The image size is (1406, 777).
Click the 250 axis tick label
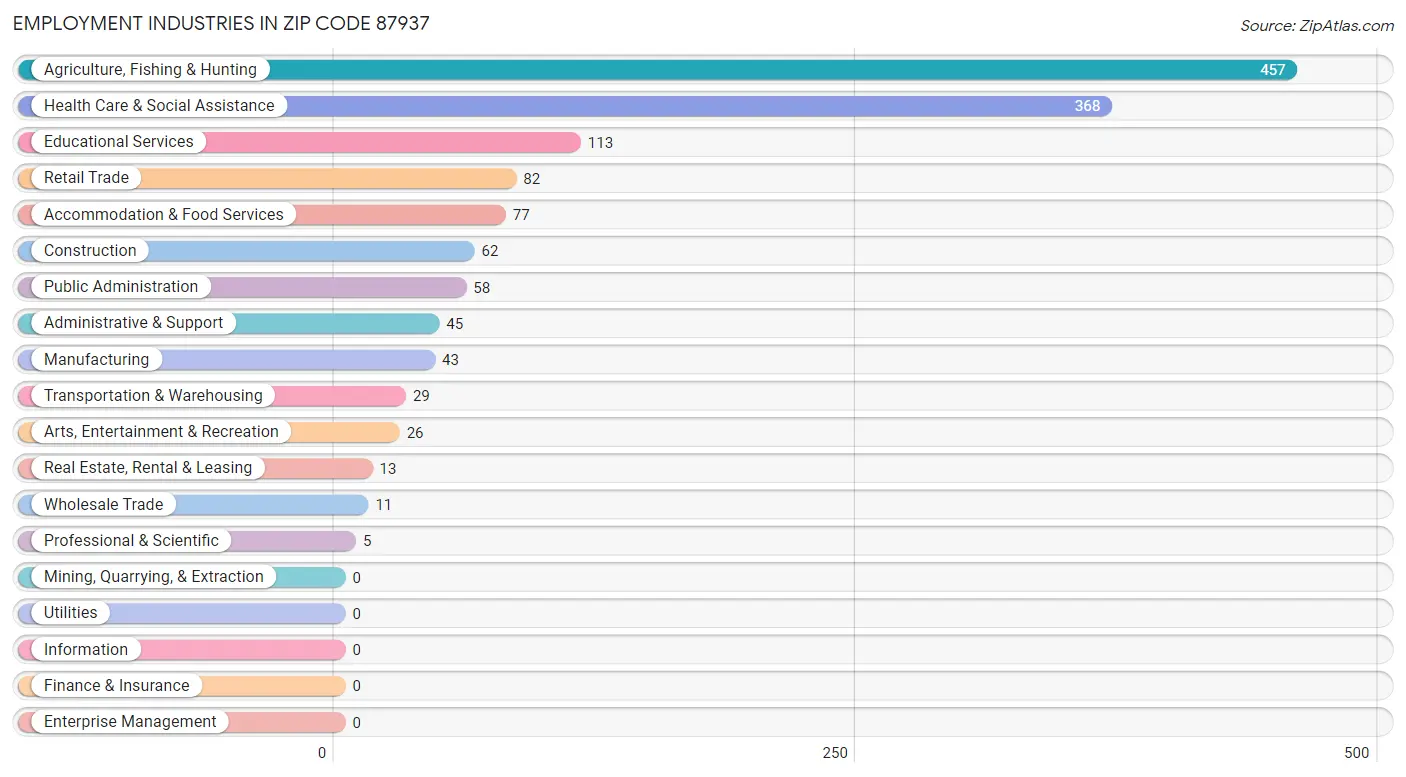click(835, 753)
